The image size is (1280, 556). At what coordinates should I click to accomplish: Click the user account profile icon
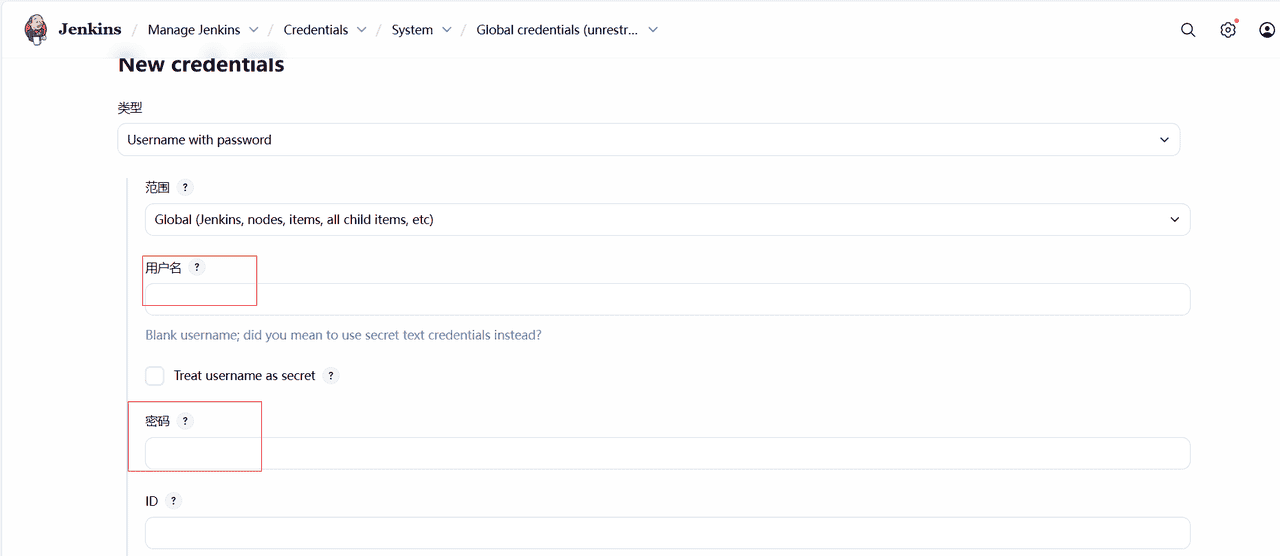click(x=1267, y=30)
